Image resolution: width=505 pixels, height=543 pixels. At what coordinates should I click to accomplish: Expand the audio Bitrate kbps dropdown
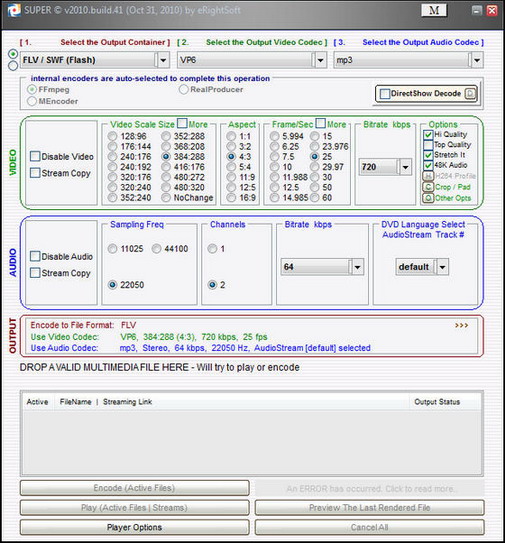(x=357, y=267)
